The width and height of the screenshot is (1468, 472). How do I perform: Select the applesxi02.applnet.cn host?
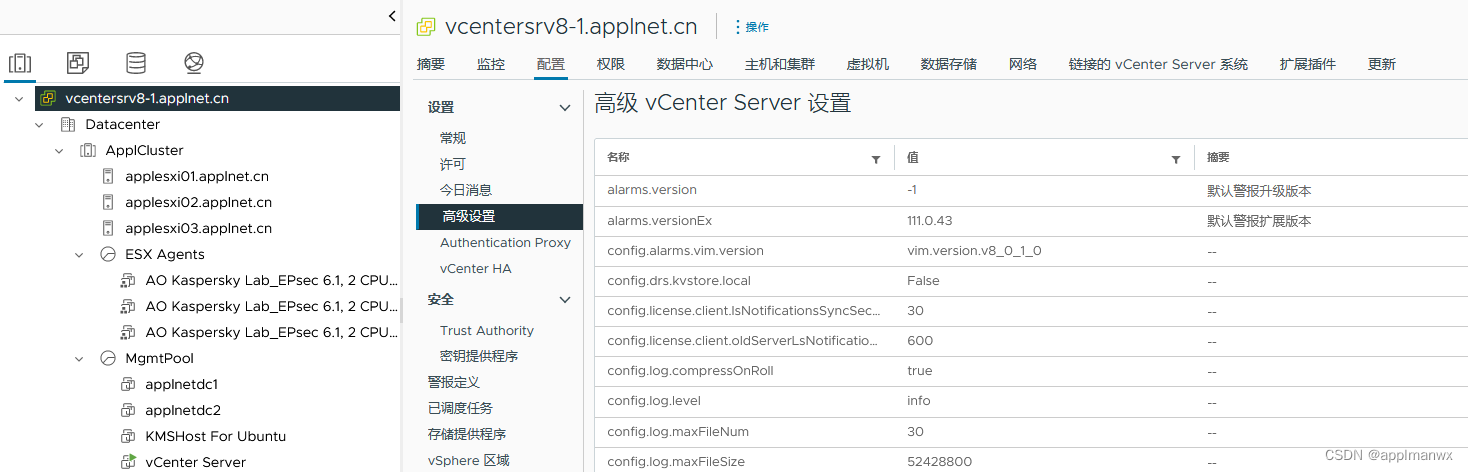(x=198, y=203)
